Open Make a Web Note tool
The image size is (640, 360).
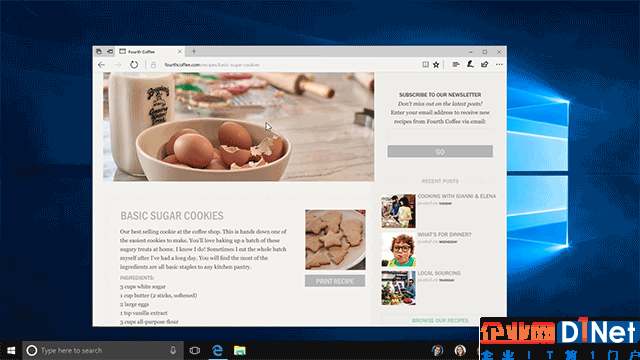coord(470,64)
